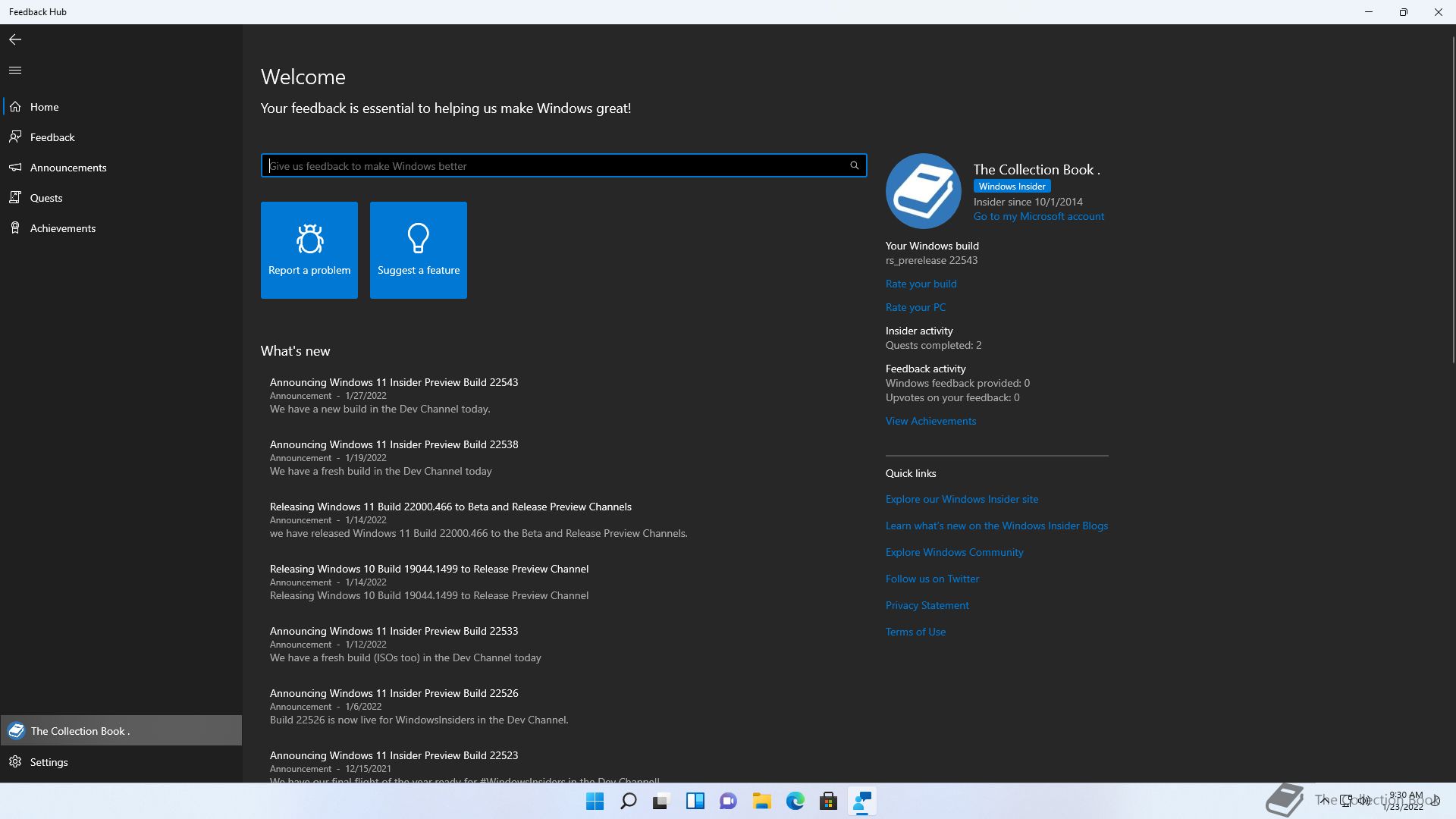Open the Rate your build link
This screenshot has height=819, width=1456.
point(921,284)
